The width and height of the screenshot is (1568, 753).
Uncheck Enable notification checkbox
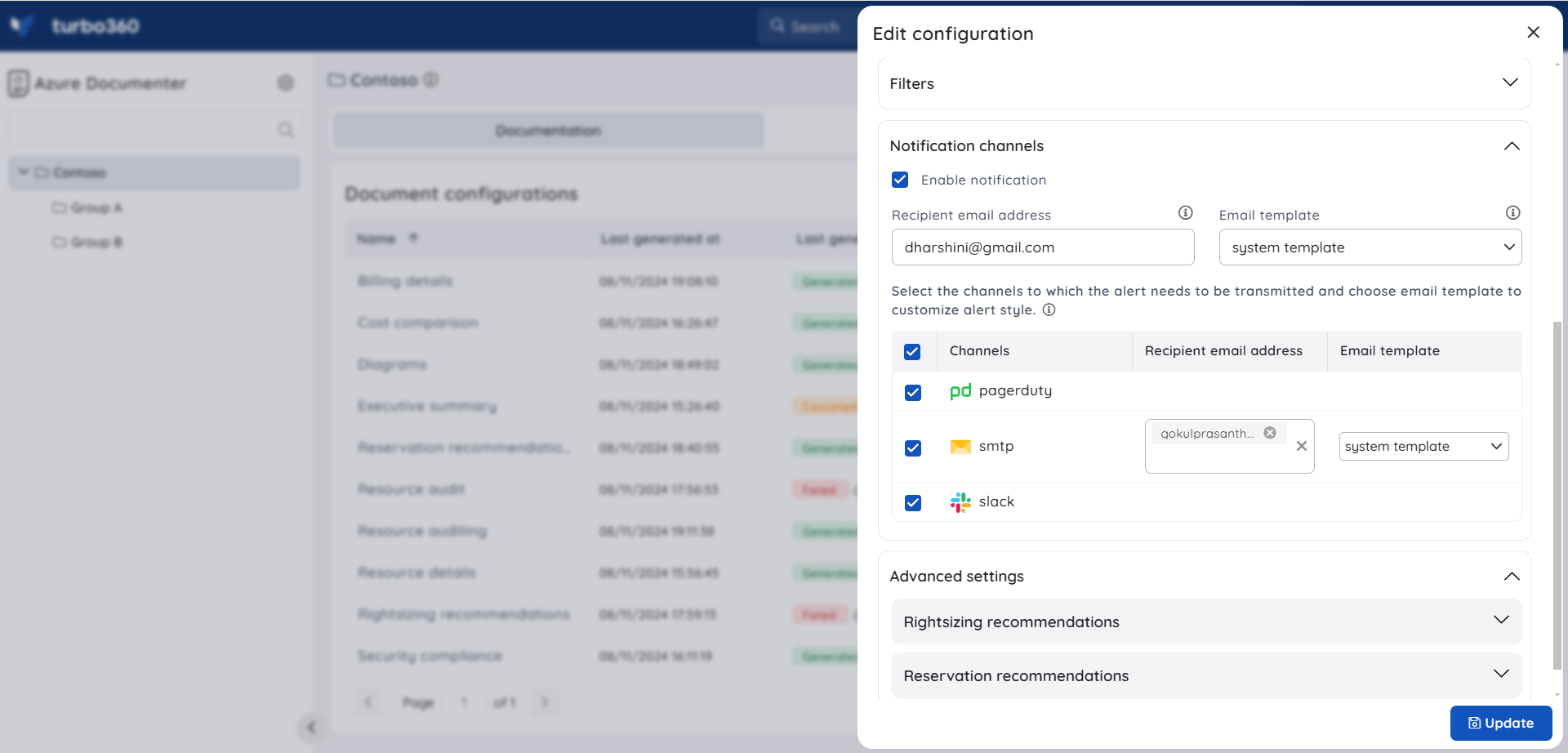coord(900,180)
